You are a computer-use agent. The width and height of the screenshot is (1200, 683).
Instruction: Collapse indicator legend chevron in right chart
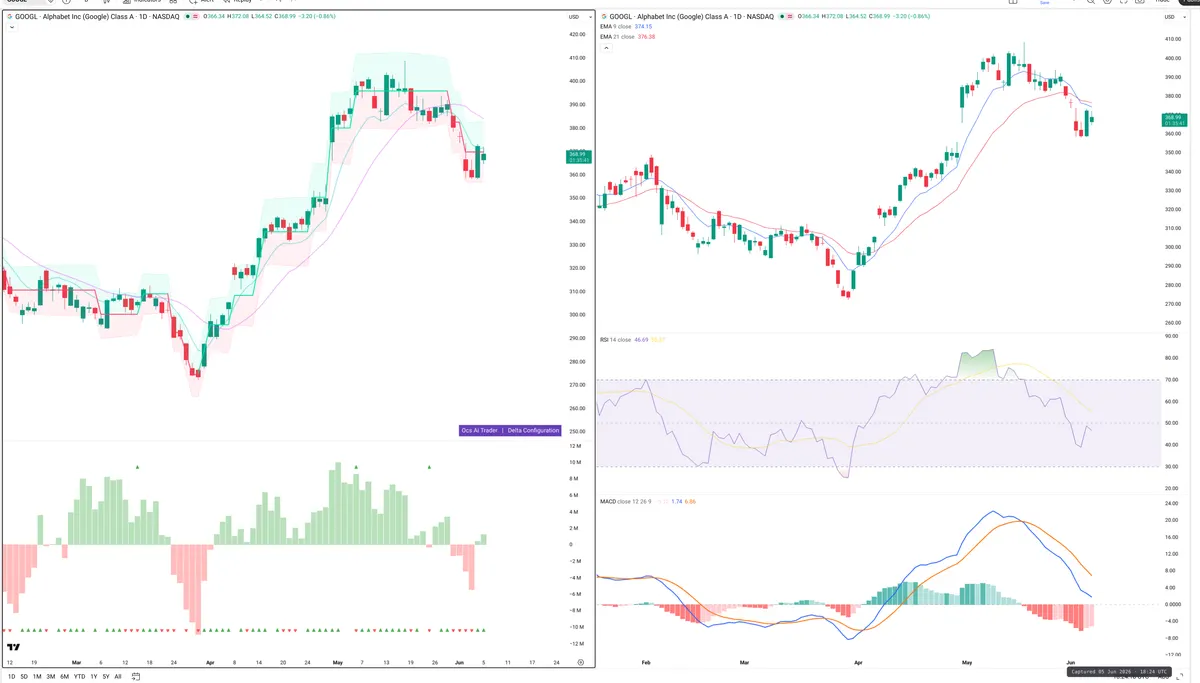[605, 47]
